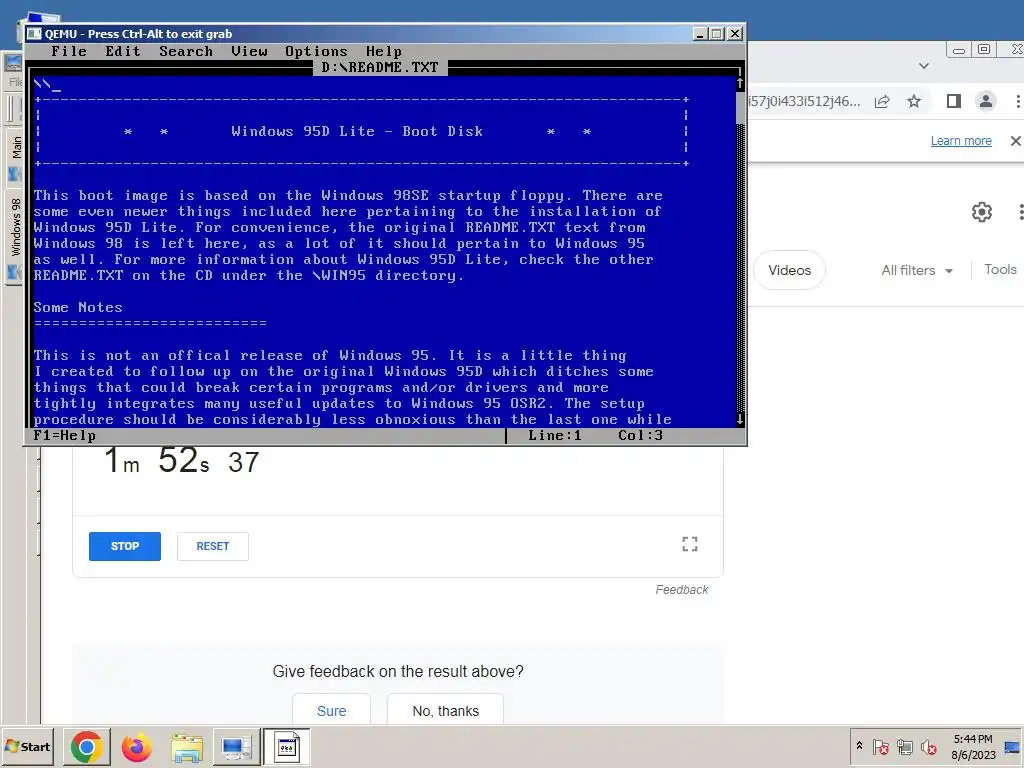This screenshot has height=768, width=1024.
Task: Open the Edit menu in the QEMU editor
Action: 123,51
